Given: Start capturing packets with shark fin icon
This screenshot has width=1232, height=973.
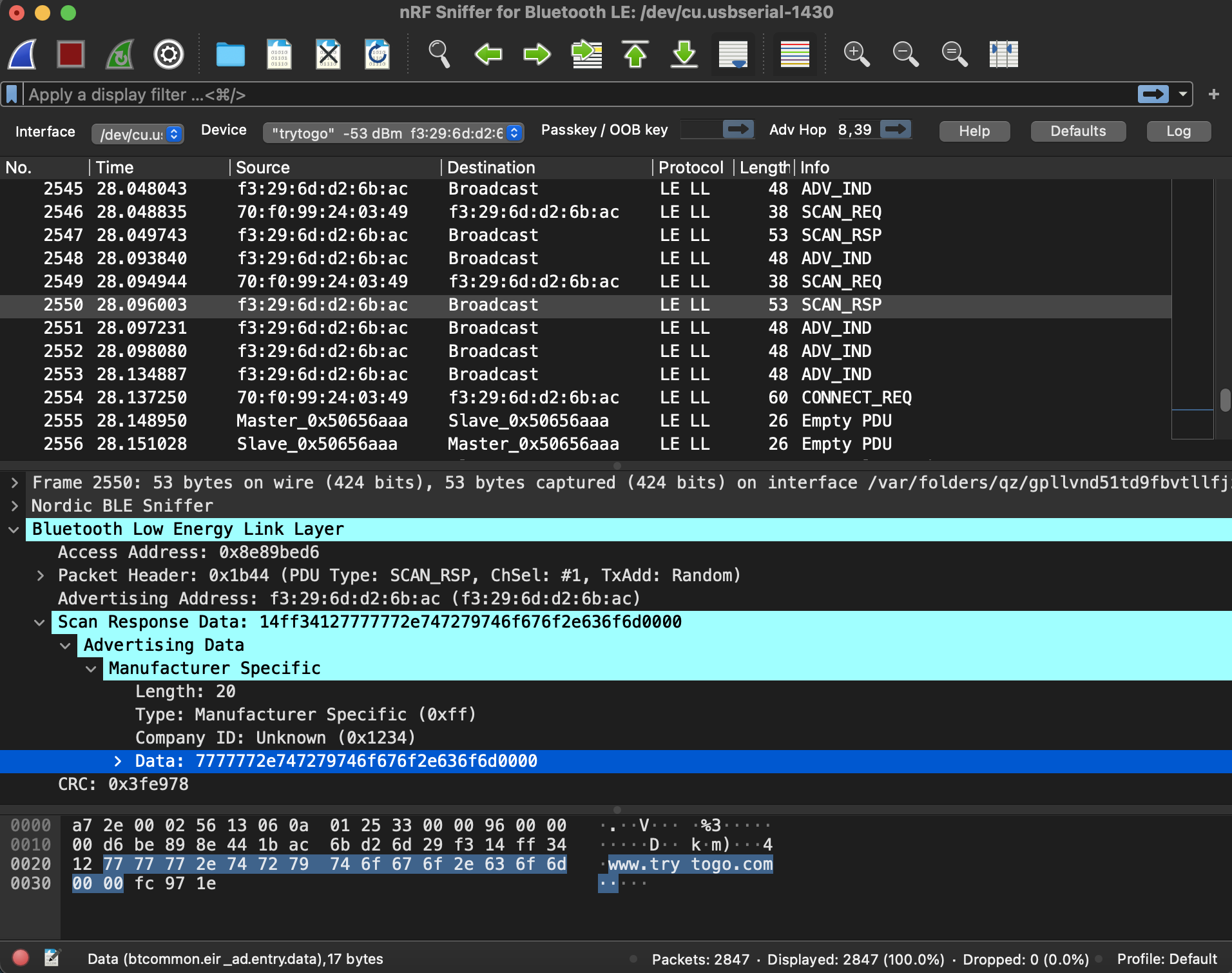Looking at the screenshot, I should pyautogui.click(x=22, y=54).
